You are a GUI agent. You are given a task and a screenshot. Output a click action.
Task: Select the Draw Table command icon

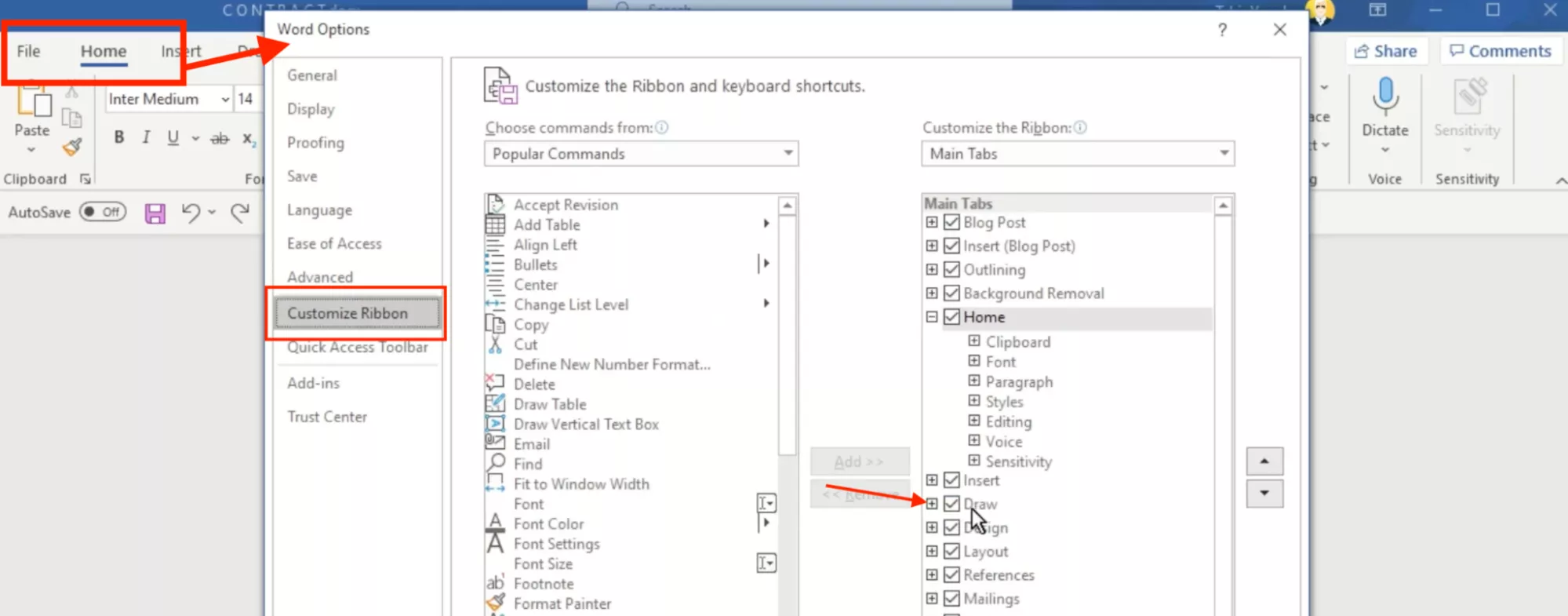click(495, 403)
